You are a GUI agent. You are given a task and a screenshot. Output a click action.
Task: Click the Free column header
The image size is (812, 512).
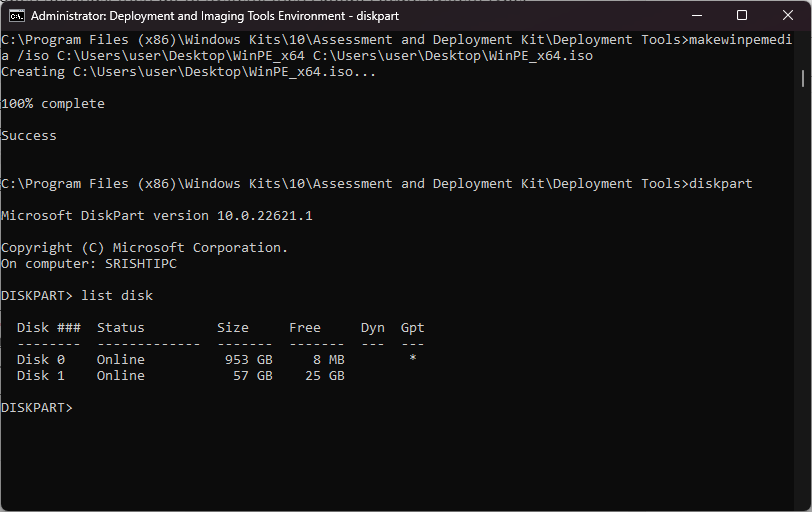tap(305, 328)
